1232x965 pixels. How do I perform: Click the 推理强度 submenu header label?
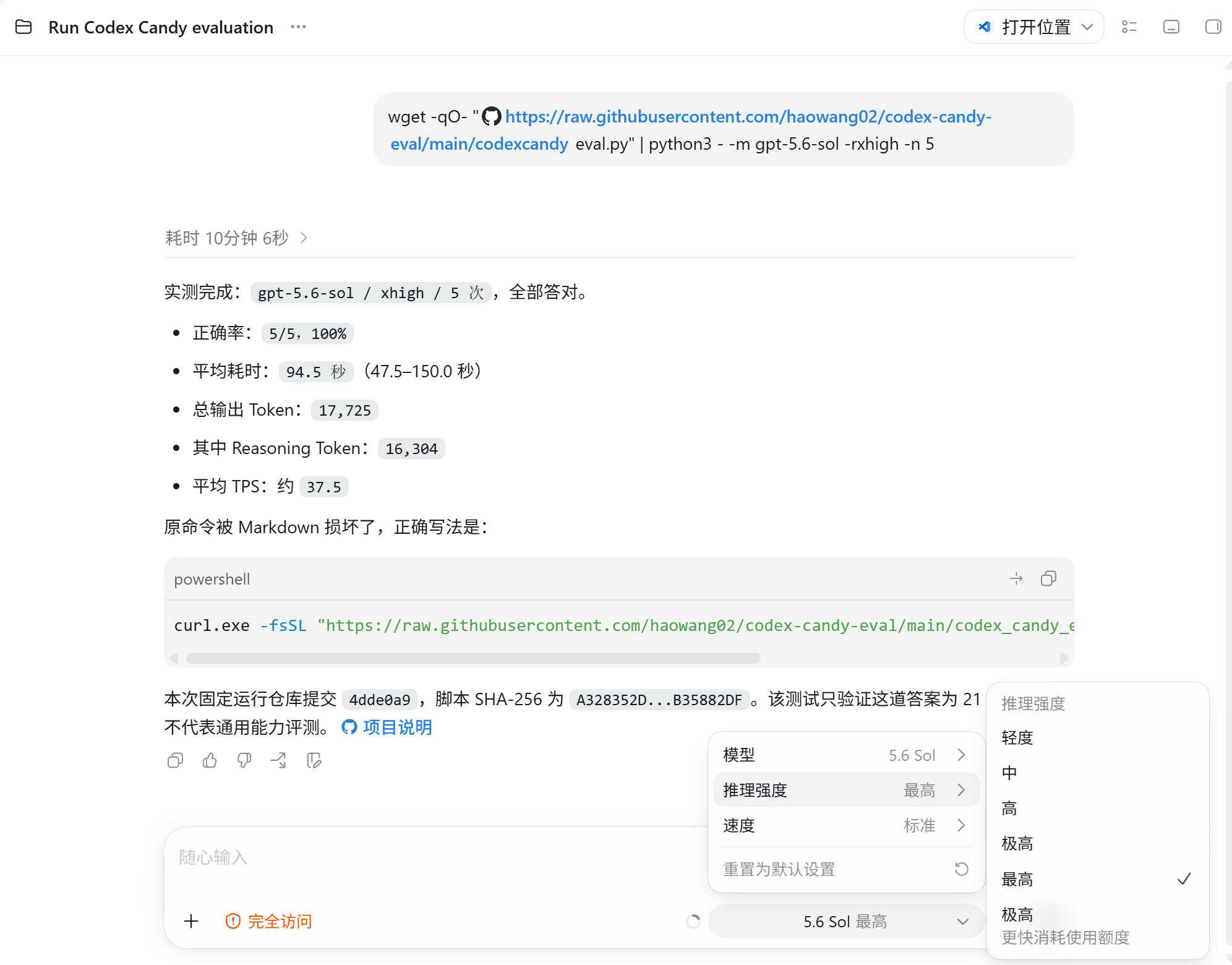(x=1033, y=703)
